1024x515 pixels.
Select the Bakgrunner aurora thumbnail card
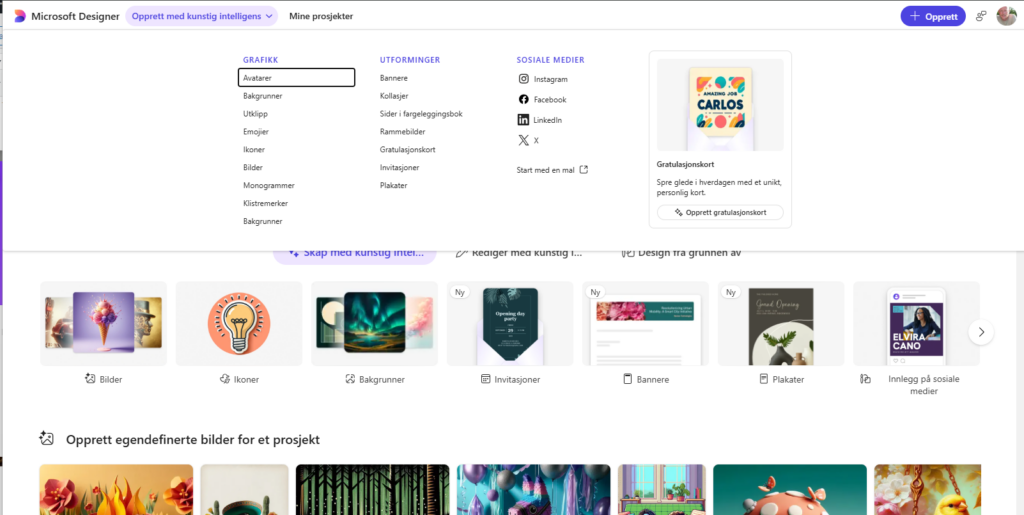[374, 323]
